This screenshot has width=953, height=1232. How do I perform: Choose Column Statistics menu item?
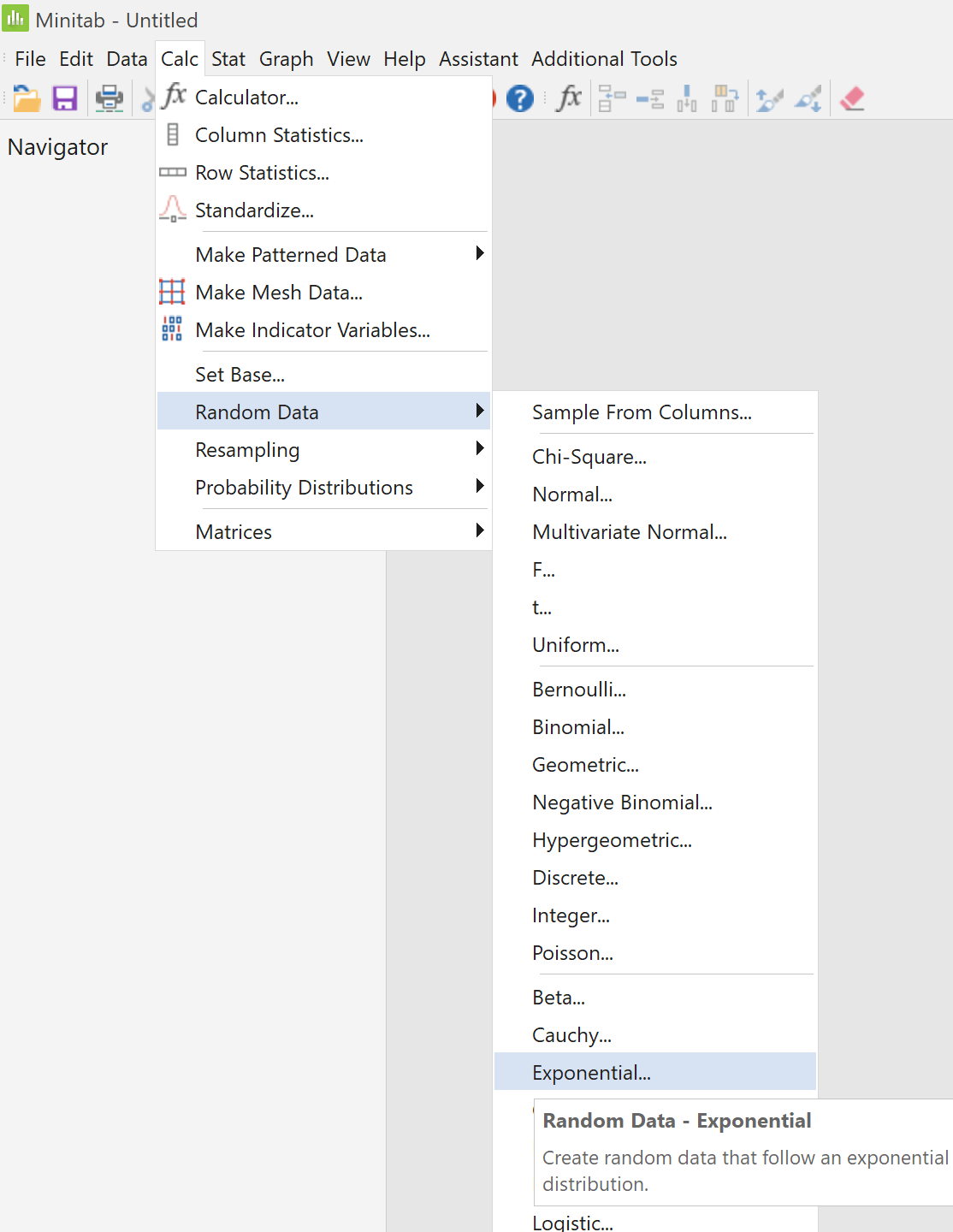coord(323,135)
